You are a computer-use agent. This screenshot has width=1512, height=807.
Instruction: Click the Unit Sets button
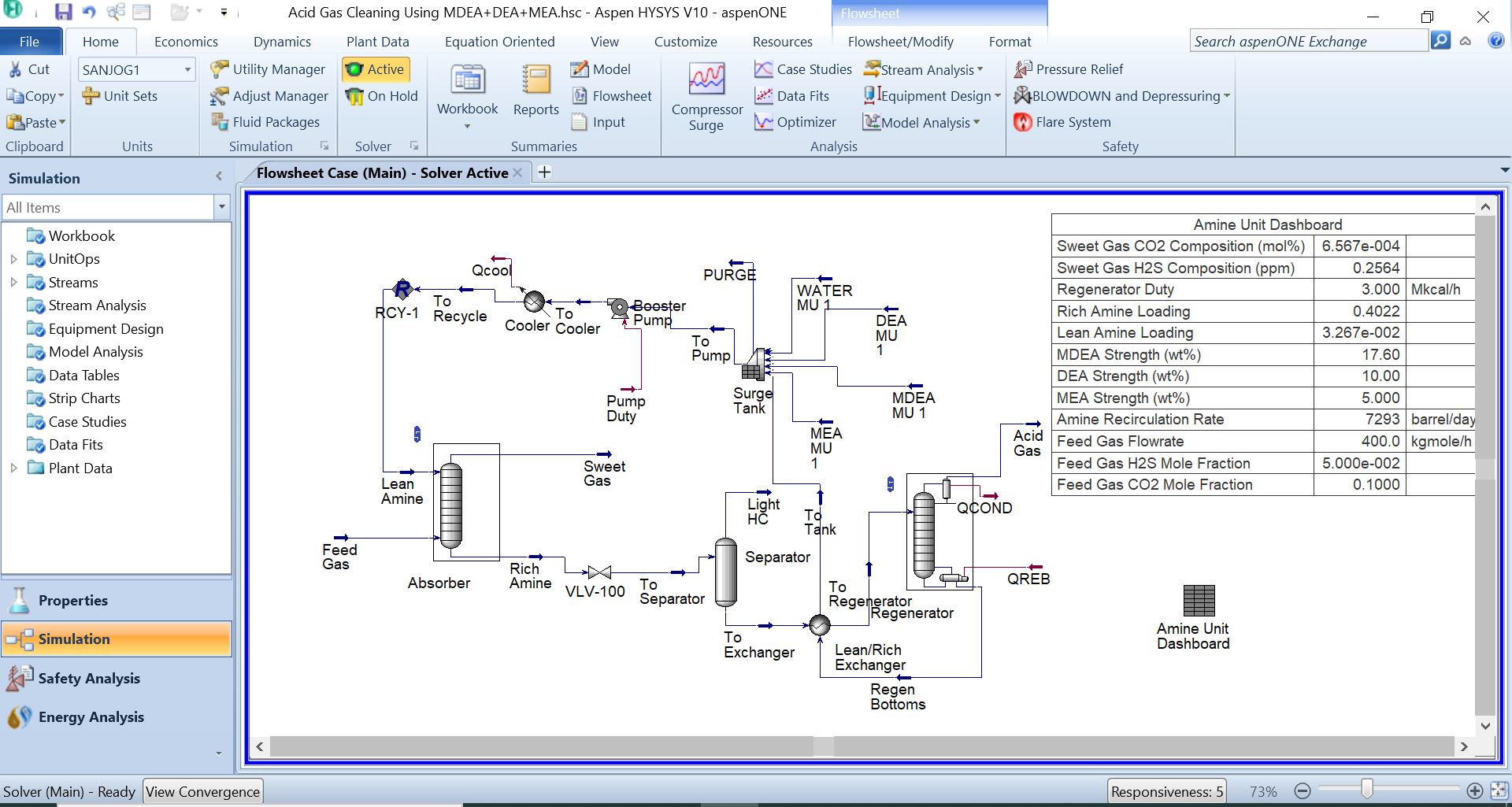tap(120, 96)
